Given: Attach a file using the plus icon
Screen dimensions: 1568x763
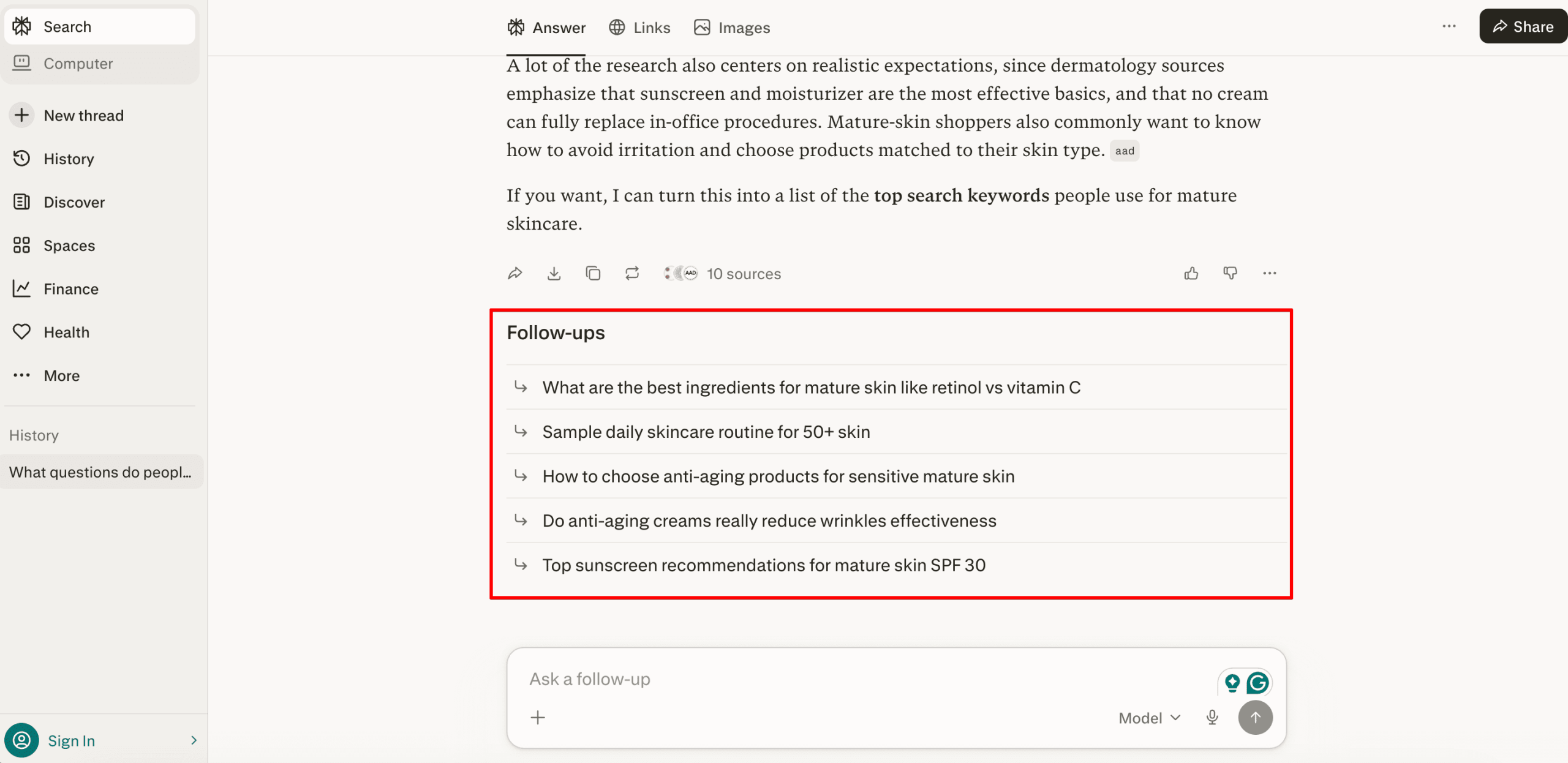Looking at the screenshot, I should pyautogui.click(x=538, y=717).
